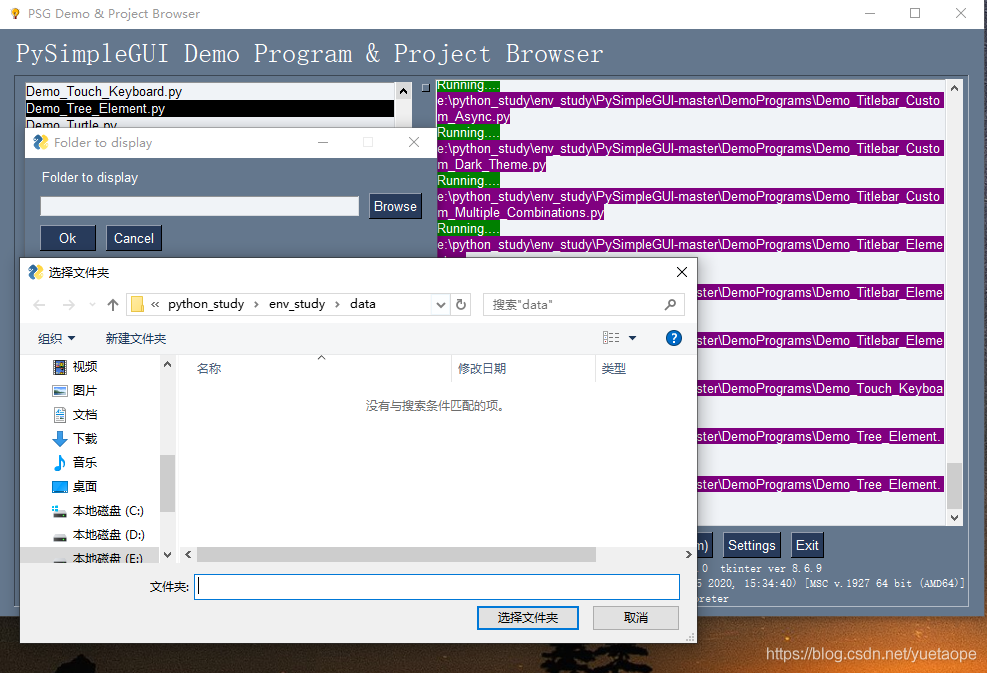Click the env_study breadcrumb
The image size is (987, 673).
(297, 304)
